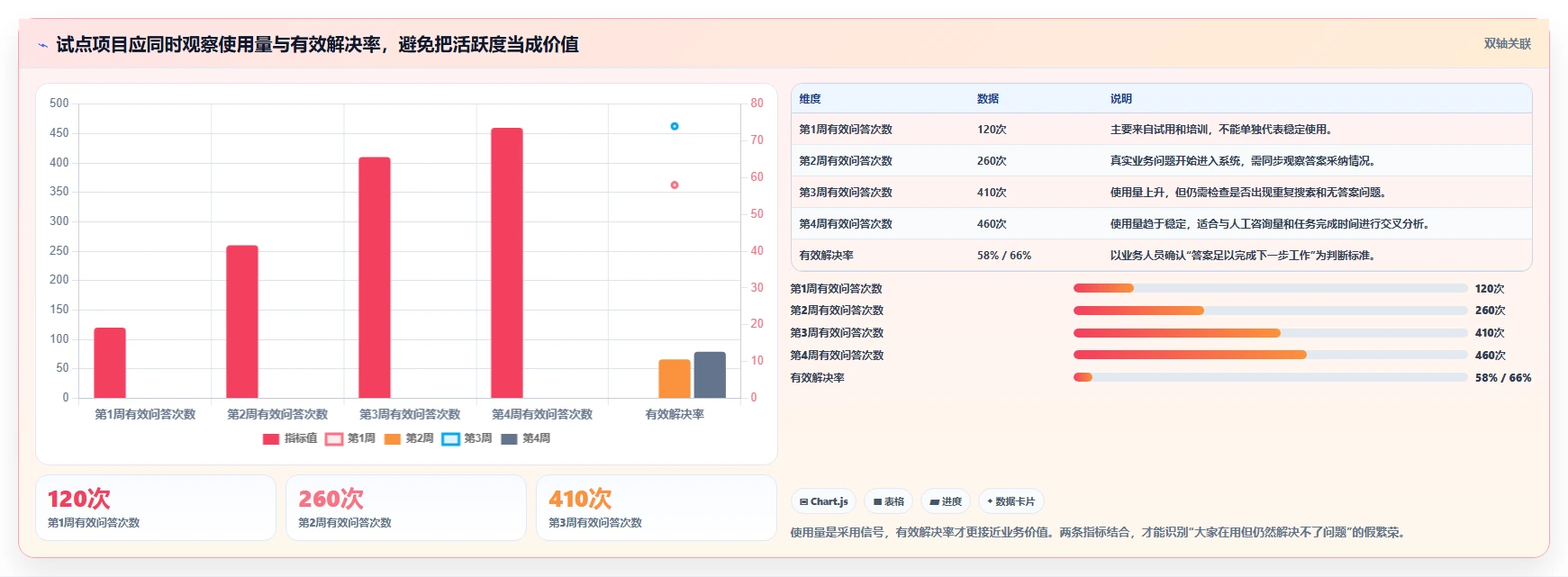Click table data cell 410次
The image size is (1568, 577).
pos(992,193)
